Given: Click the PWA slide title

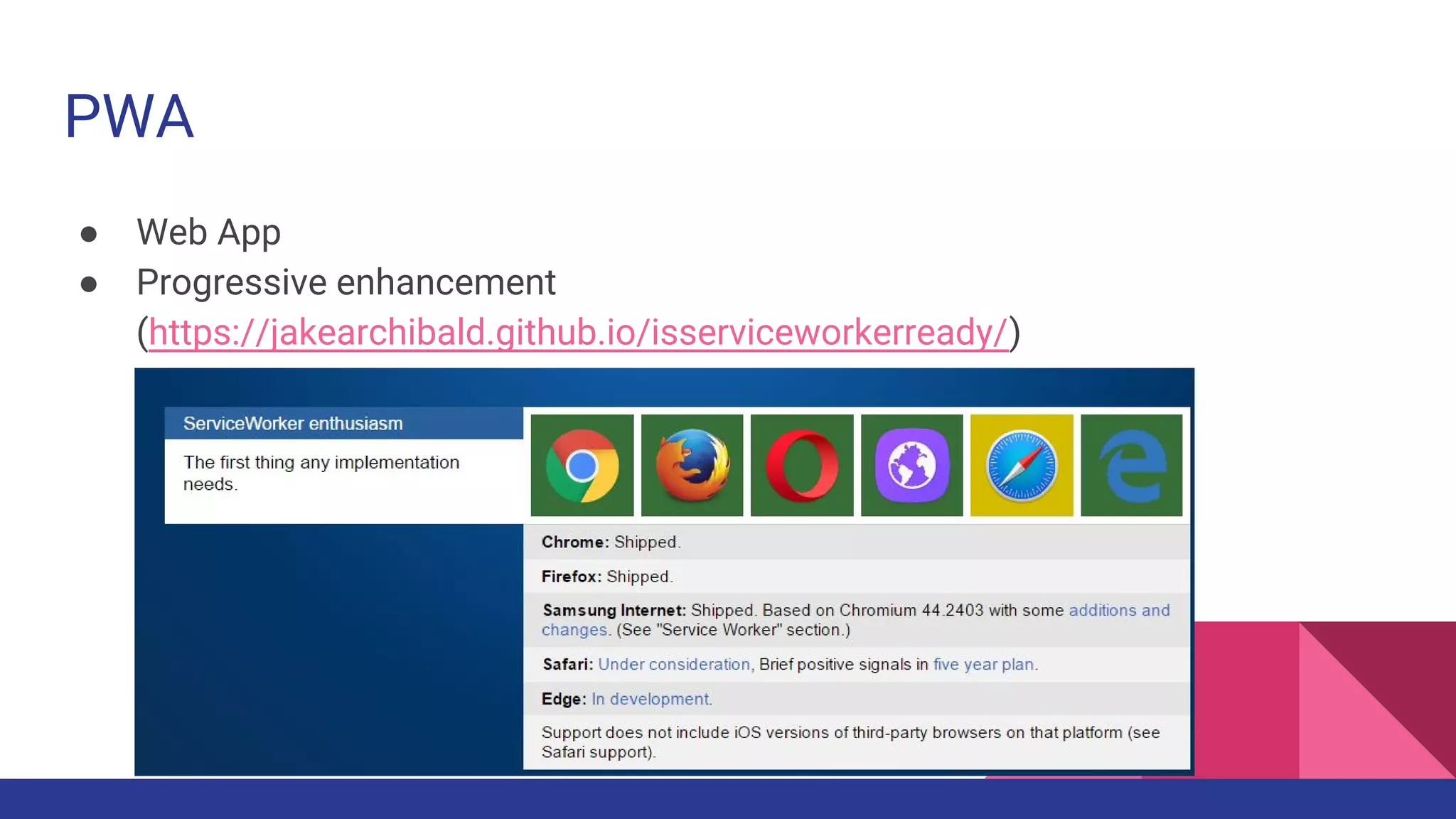Looking at the screenshot, I should 129,116.
